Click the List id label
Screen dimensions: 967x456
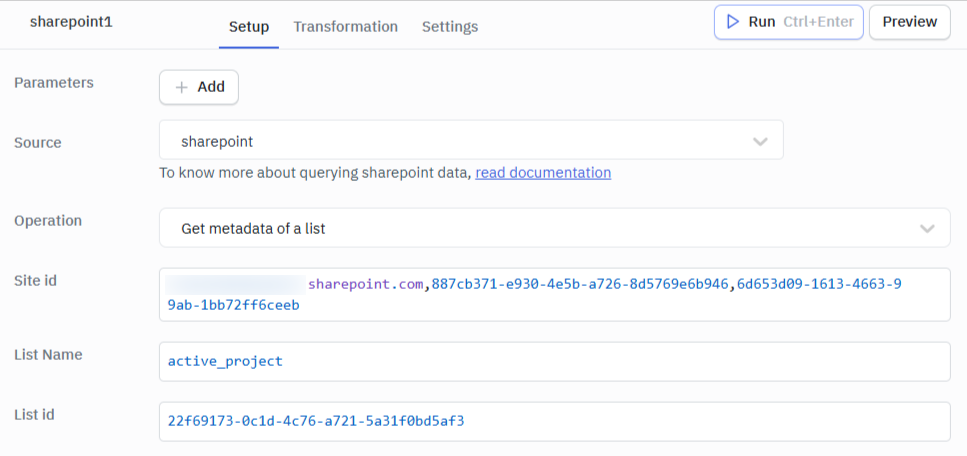pos(35,415)
